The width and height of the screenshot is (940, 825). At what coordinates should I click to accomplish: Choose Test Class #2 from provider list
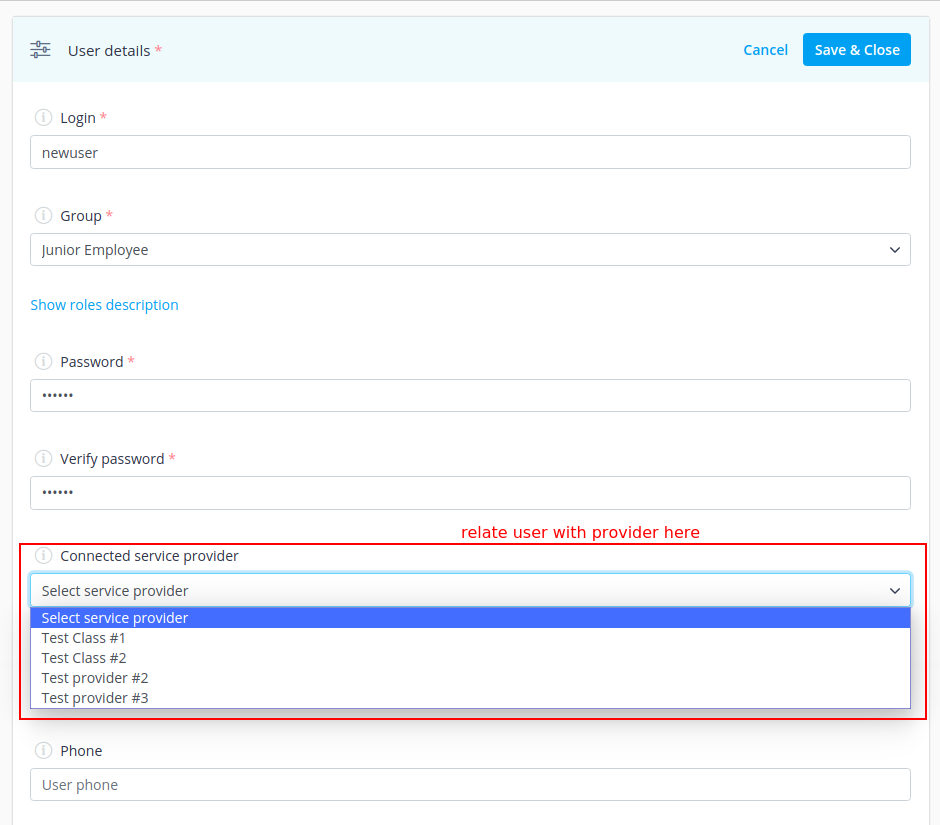coord(84,658)
